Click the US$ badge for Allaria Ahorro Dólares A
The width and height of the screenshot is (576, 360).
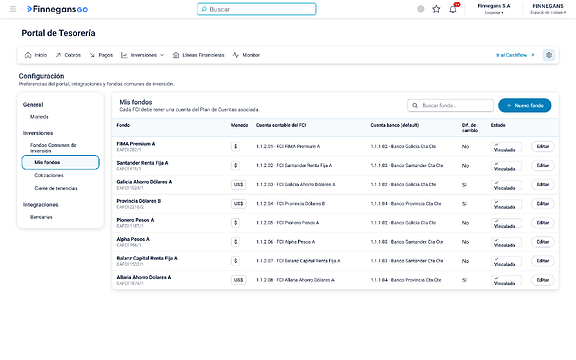tap(238, 280)
